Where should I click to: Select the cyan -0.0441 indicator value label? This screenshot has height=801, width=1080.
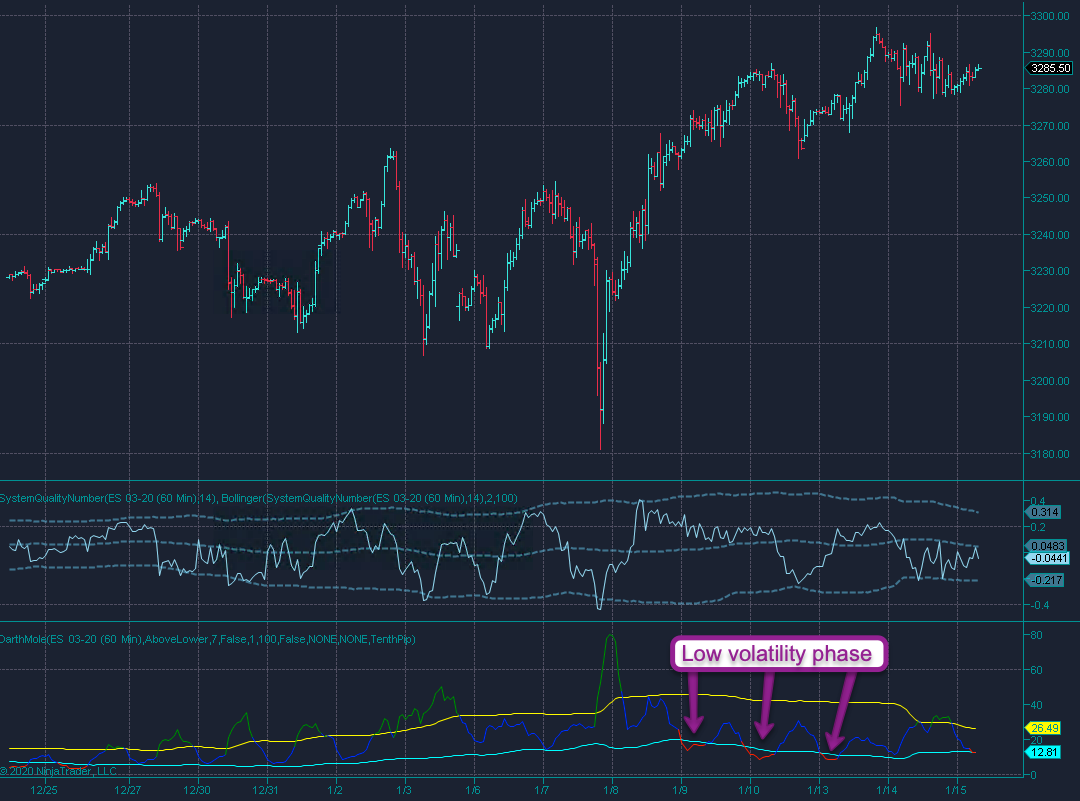(1050, 557)
